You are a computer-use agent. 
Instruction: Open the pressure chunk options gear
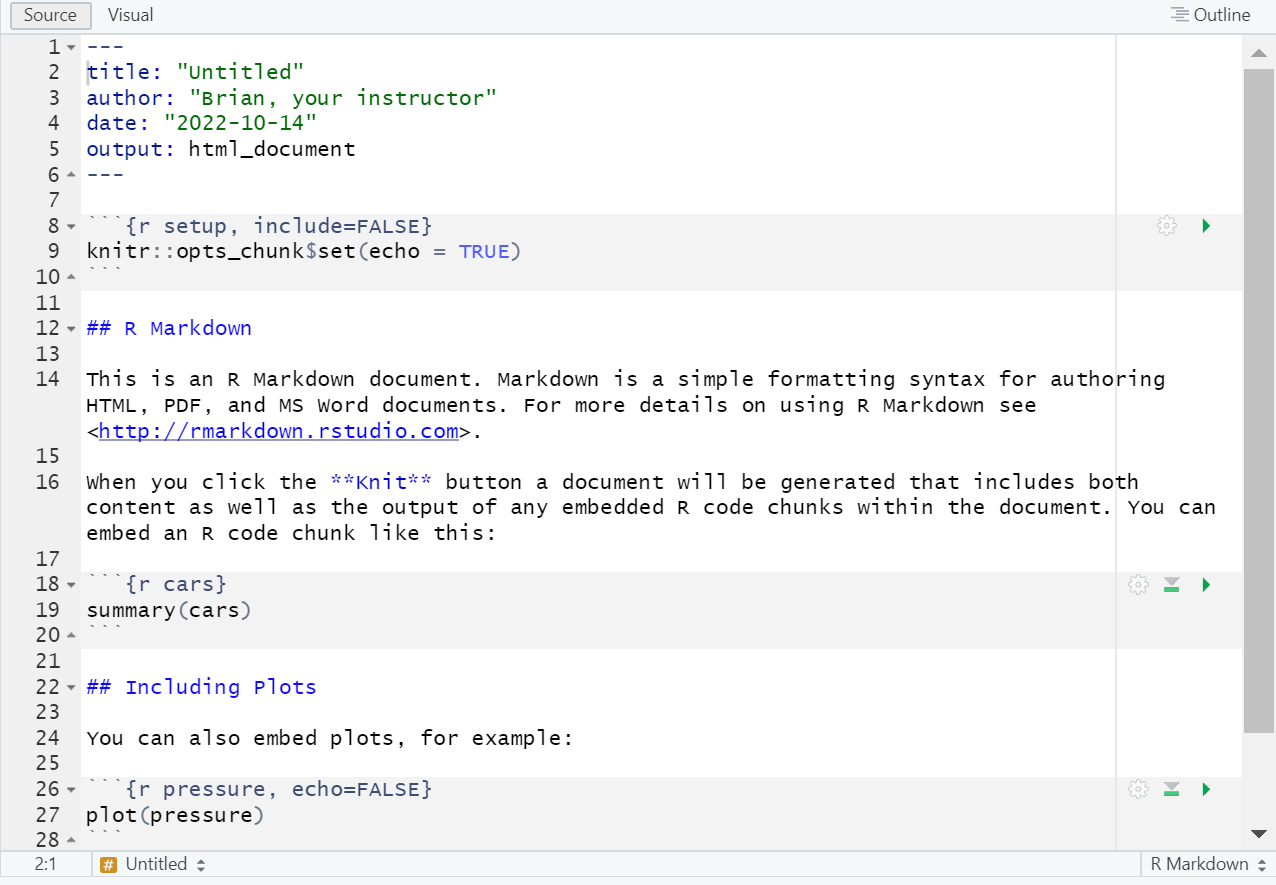click(1138, 789)
